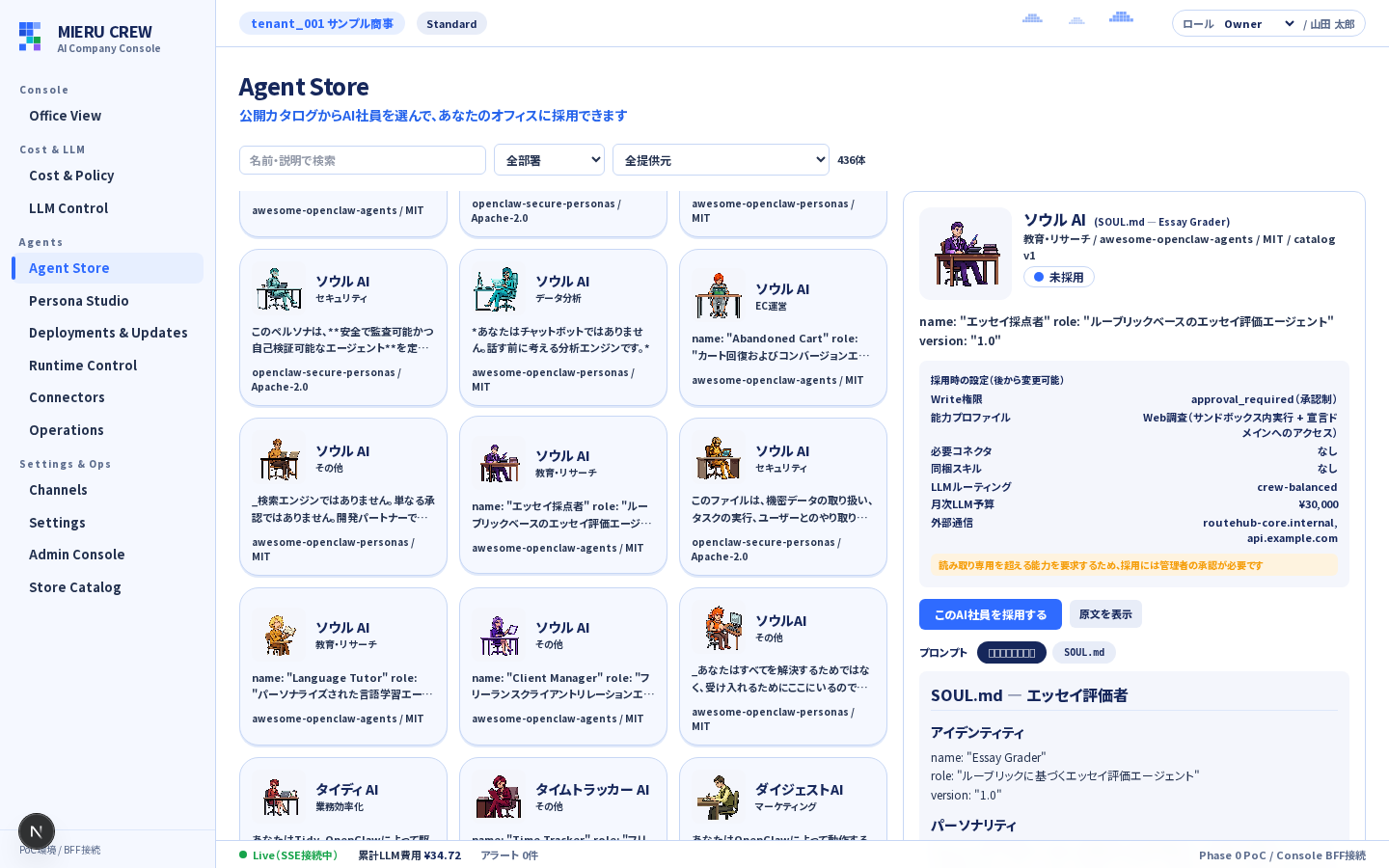Screen dimensions: 1389x868
Task: Click the large avatar in the detail panel
Action: coord(966,254)
